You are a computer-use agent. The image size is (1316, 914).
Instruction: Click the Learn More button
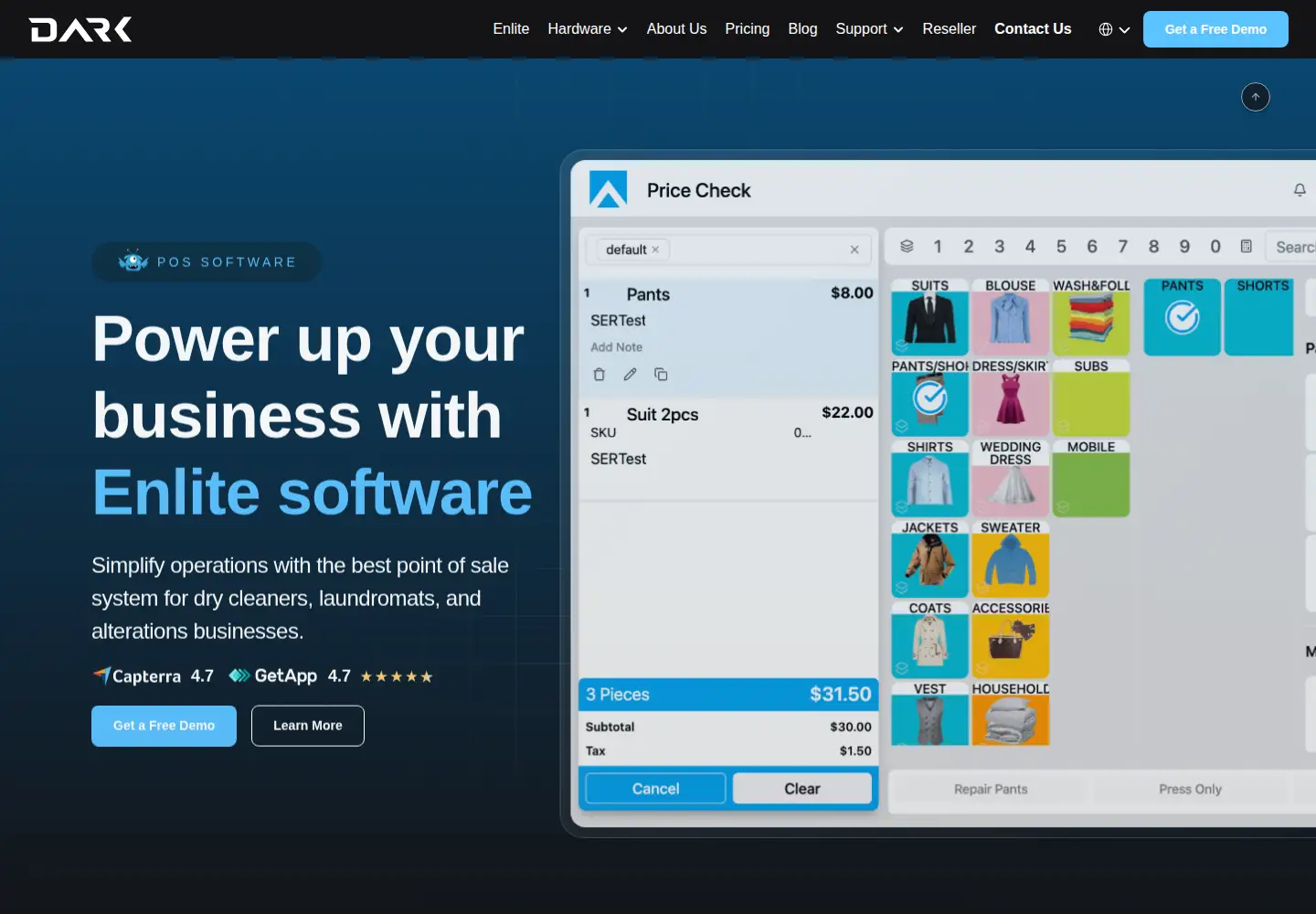click(308, 726)
